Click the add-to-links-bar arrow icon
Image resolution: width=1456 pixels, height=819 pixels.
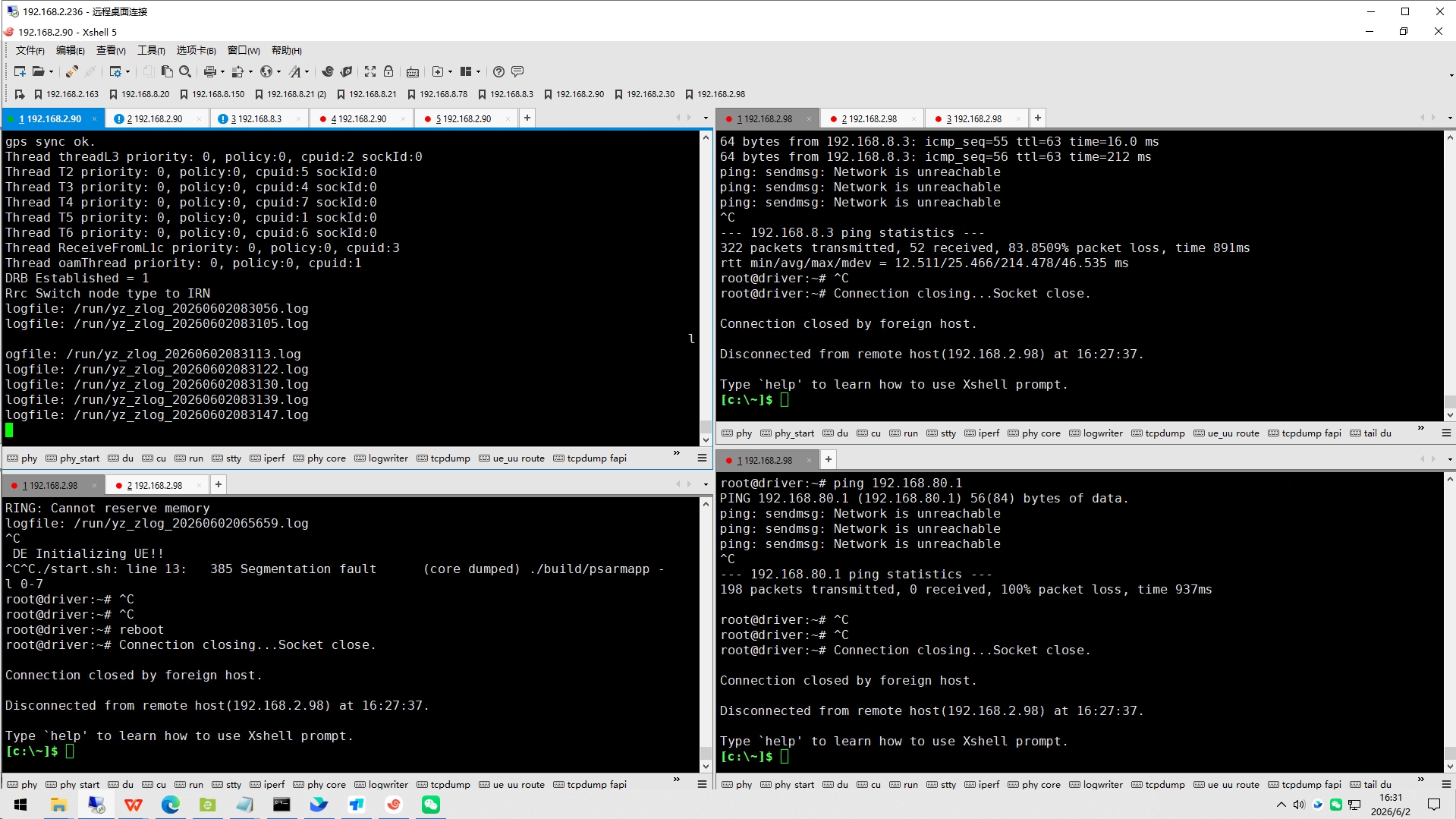click(20, 94)
